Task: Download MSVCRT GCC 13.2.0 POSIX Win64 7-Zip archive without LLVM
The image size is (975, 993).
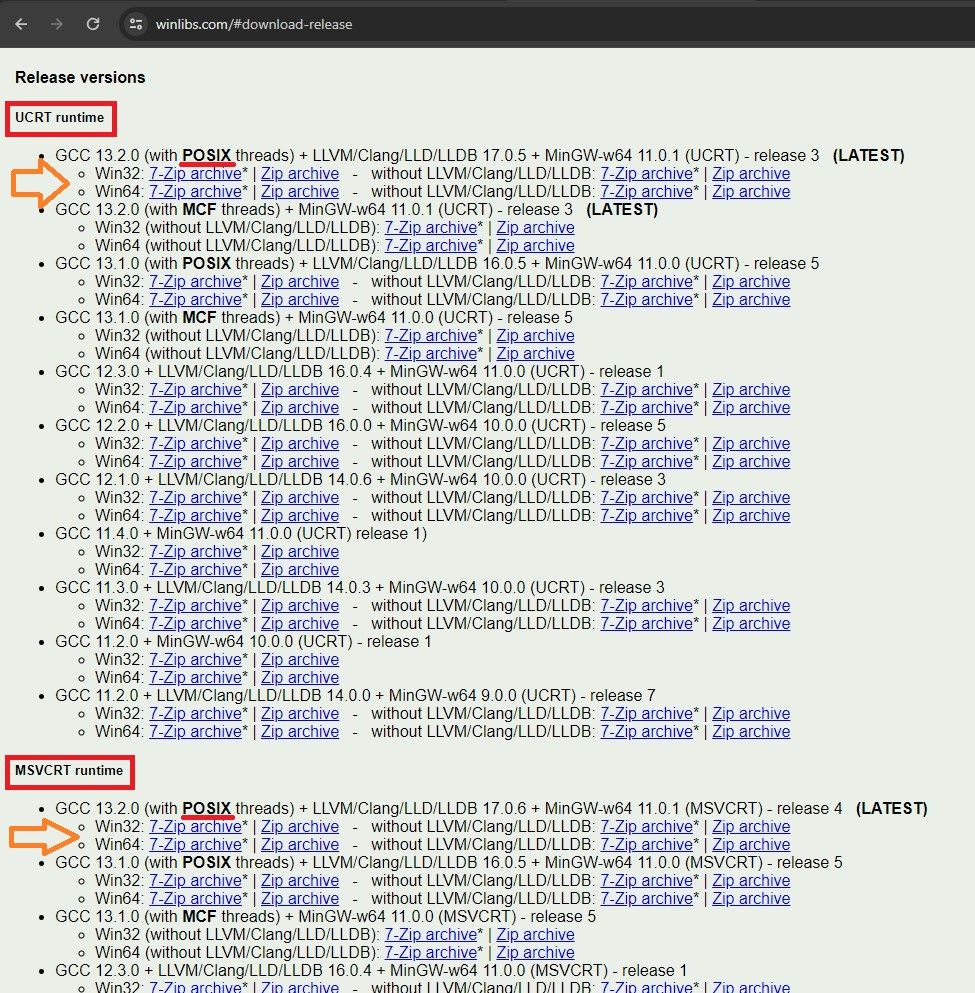Action: point(646,844)
